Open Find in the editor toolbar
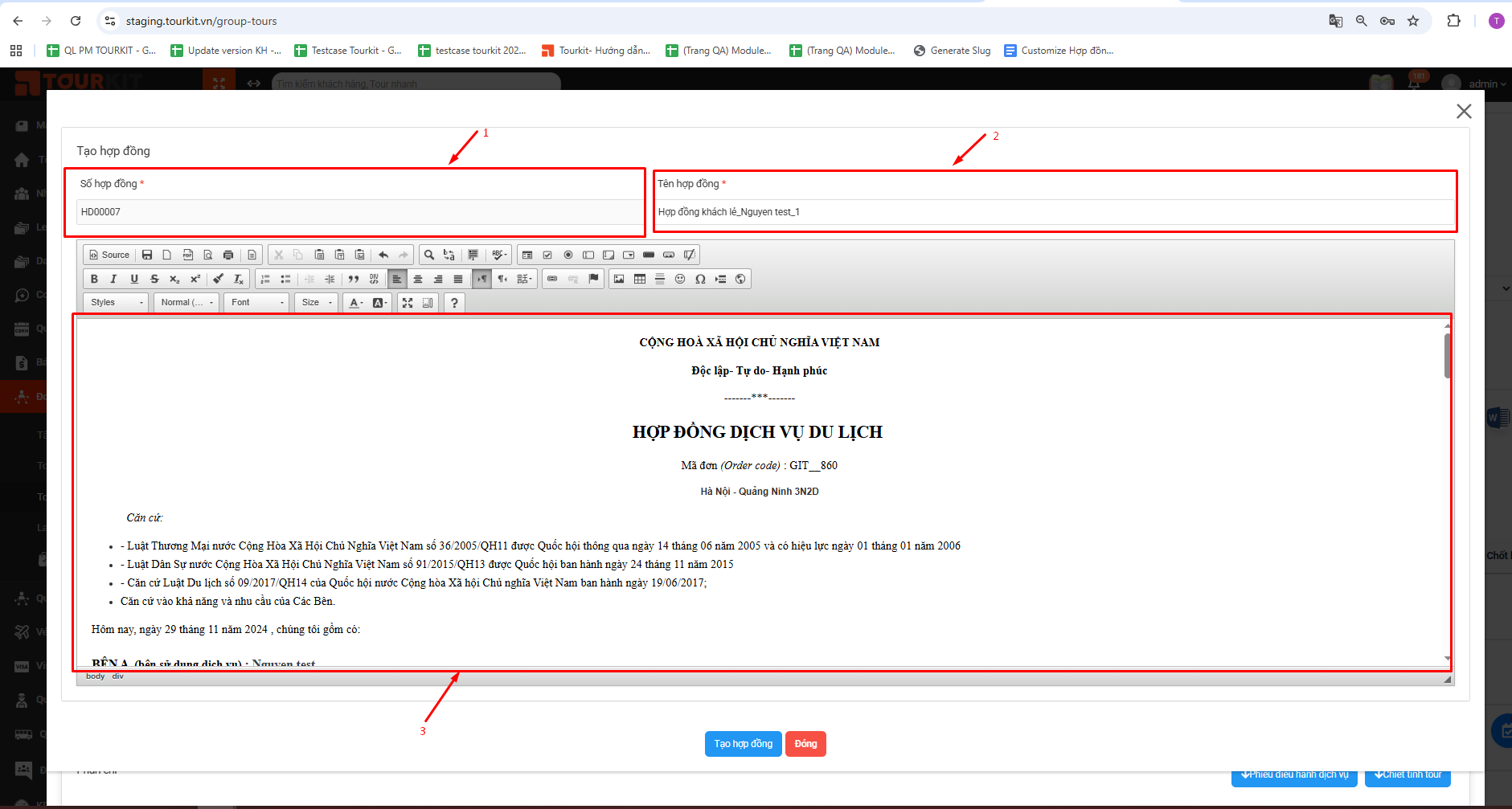 coord(429,255)
